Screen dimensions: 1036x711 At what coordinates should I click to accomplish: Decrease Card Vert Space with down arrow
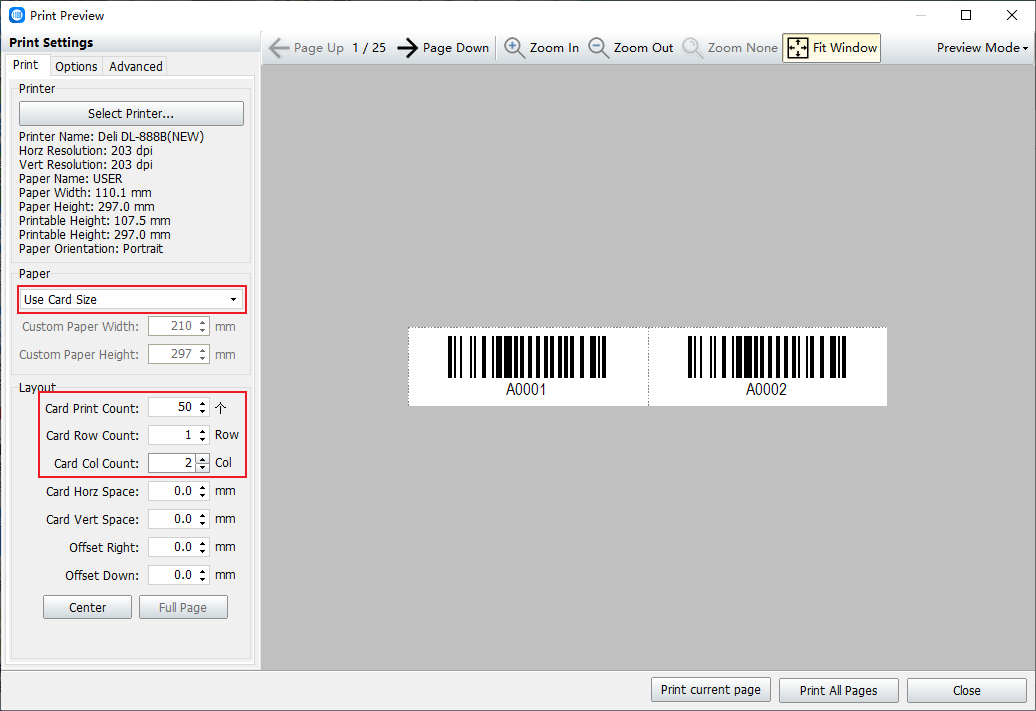[x=203, y=523]
